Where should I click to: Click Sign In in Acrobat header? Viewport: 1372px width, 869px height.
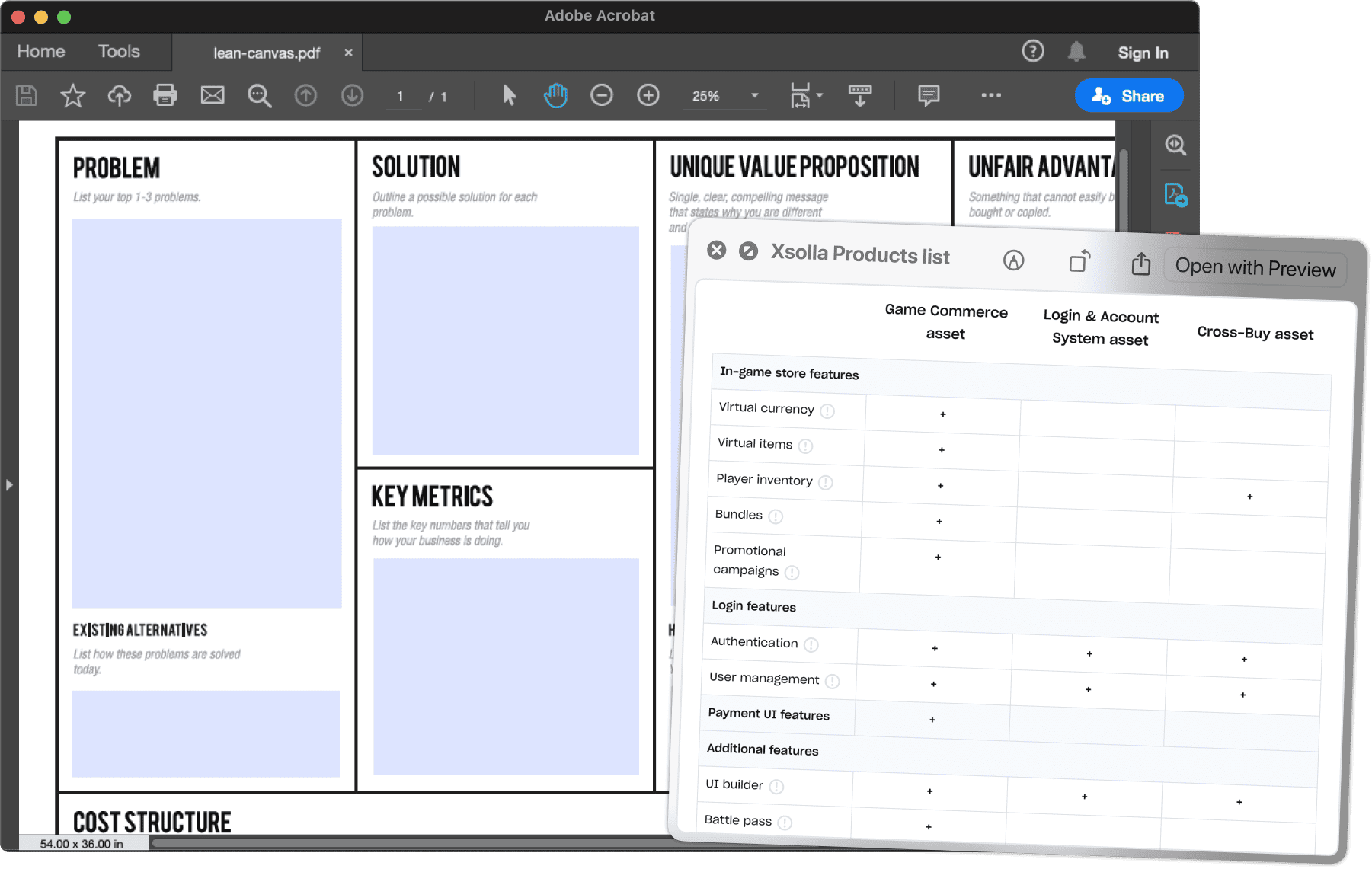(x=1143, y=53)
